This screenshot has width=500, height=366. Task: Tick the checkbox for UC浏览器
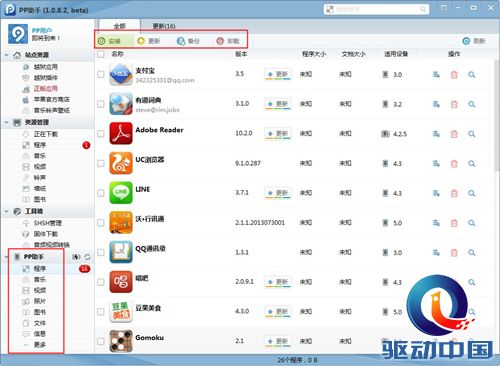pyautogui.click(x=101, y=163)
